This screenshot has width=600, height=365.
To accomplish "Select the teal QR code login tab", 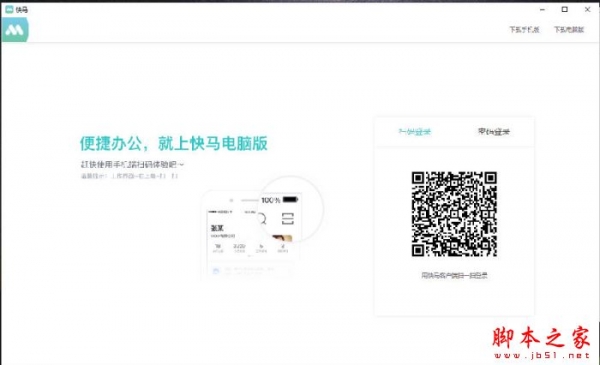I will pyautogui.click(x=415, y=132).
